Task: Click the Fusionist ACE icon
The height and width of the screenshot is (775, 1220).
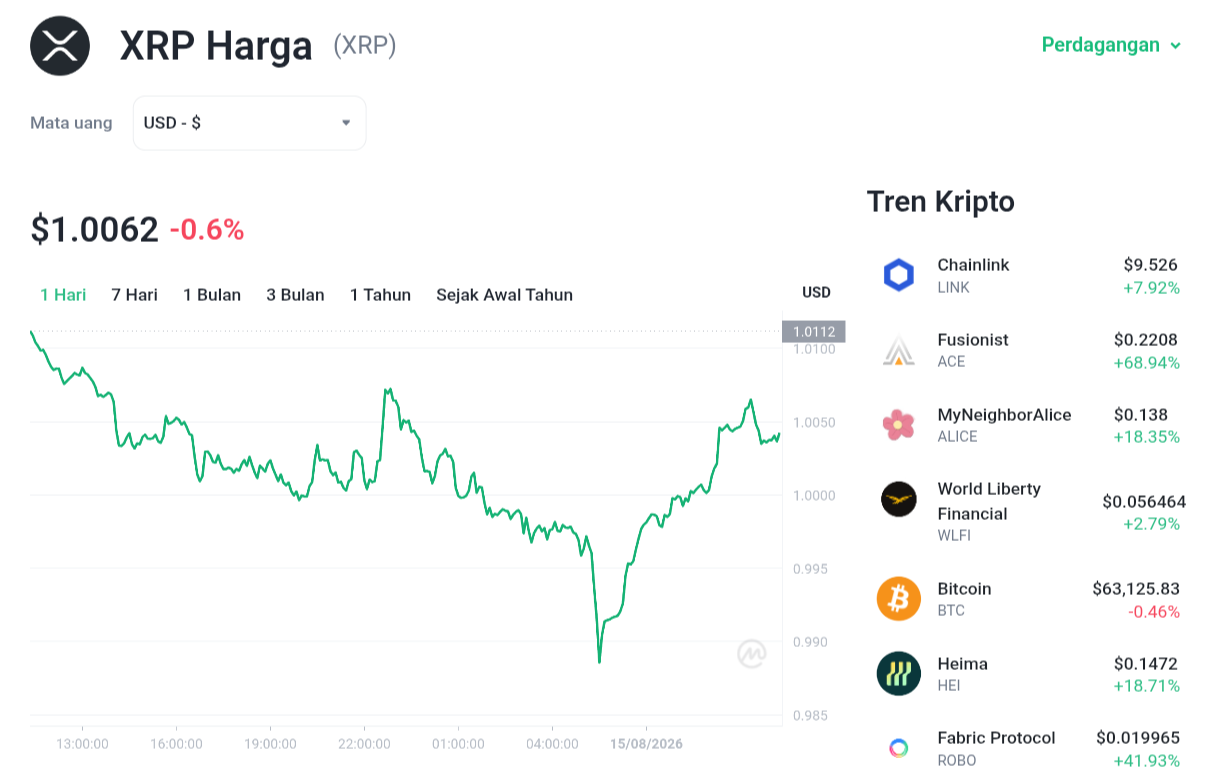Action: point(899,350)
